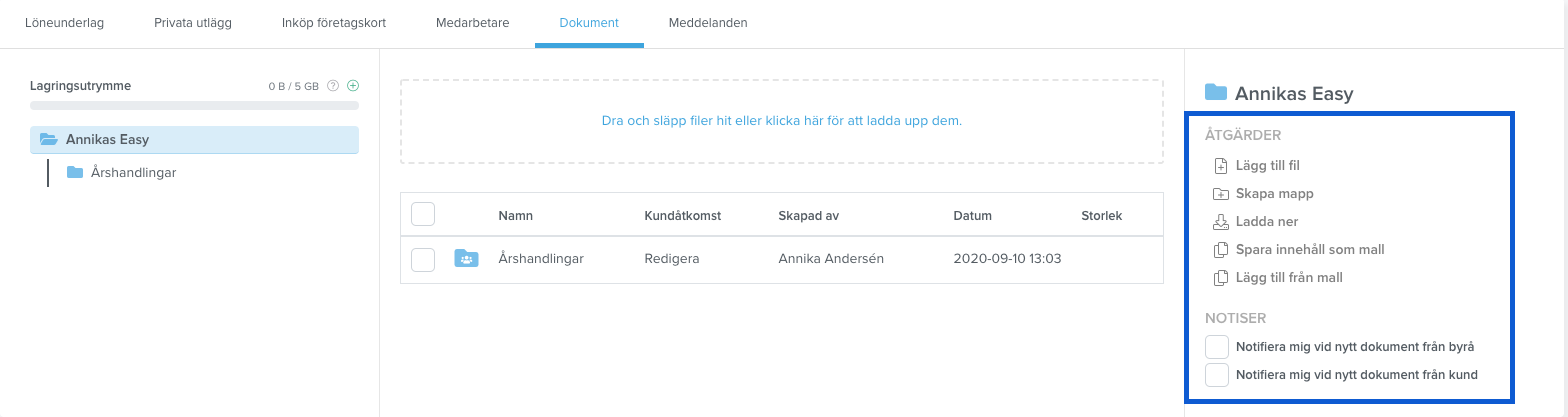The width and height of the screenshot is (1568, 417).
Task: Enable Notifiera mig vid nytt dokument från kund
Action: pos(1217,375)
